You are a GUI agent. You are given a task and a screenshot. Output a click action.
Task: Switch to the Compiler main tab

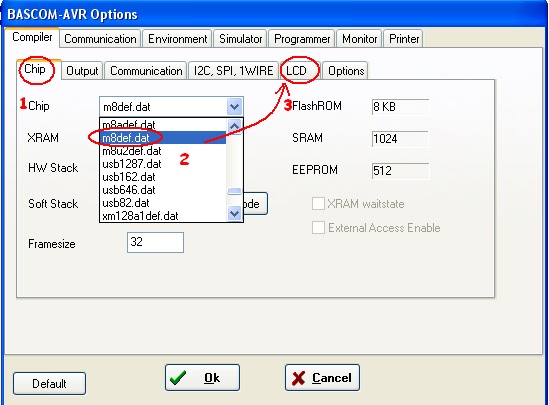click(x=32, y=37)
